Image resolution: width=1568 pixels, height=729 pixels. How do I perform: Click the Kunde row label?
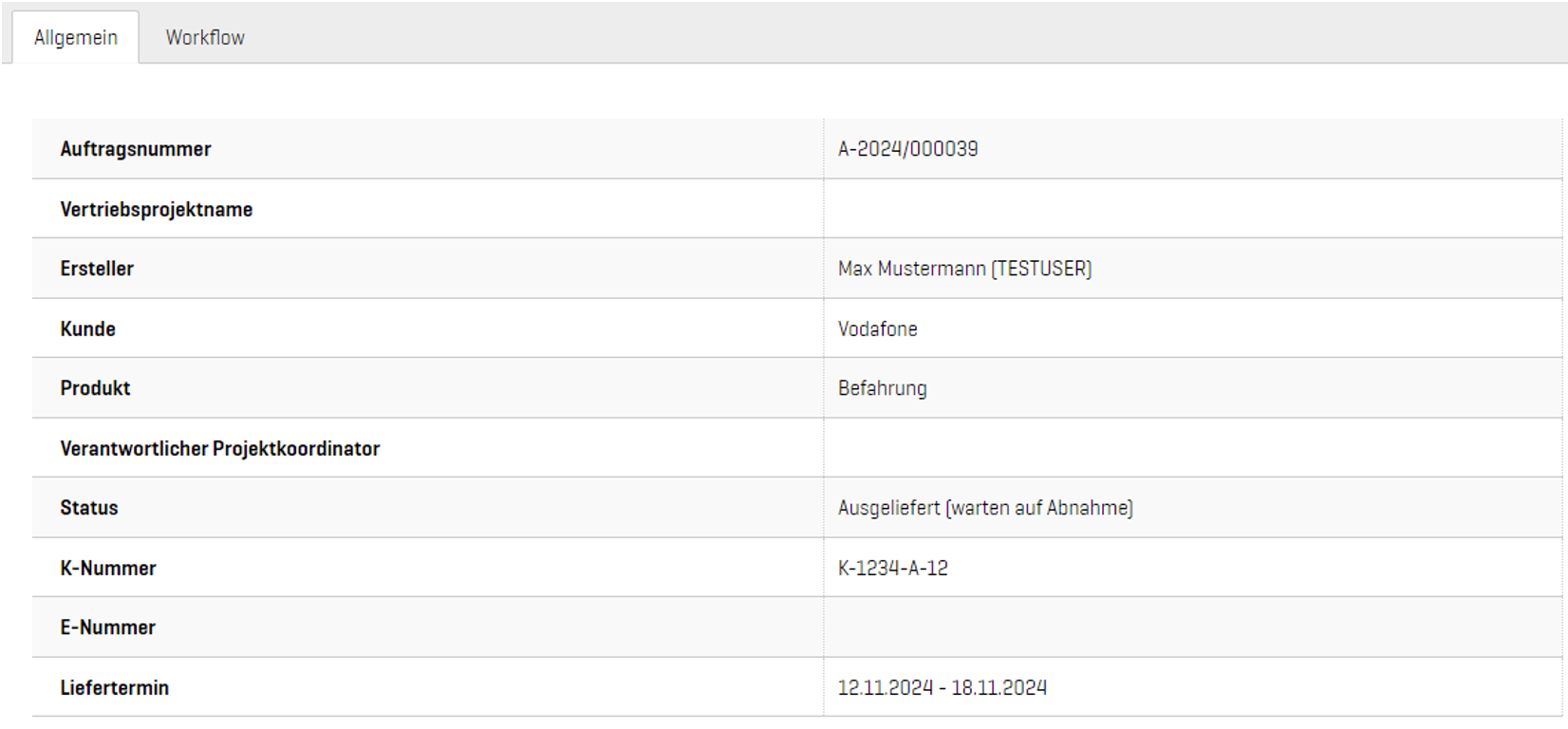(87, 329)
